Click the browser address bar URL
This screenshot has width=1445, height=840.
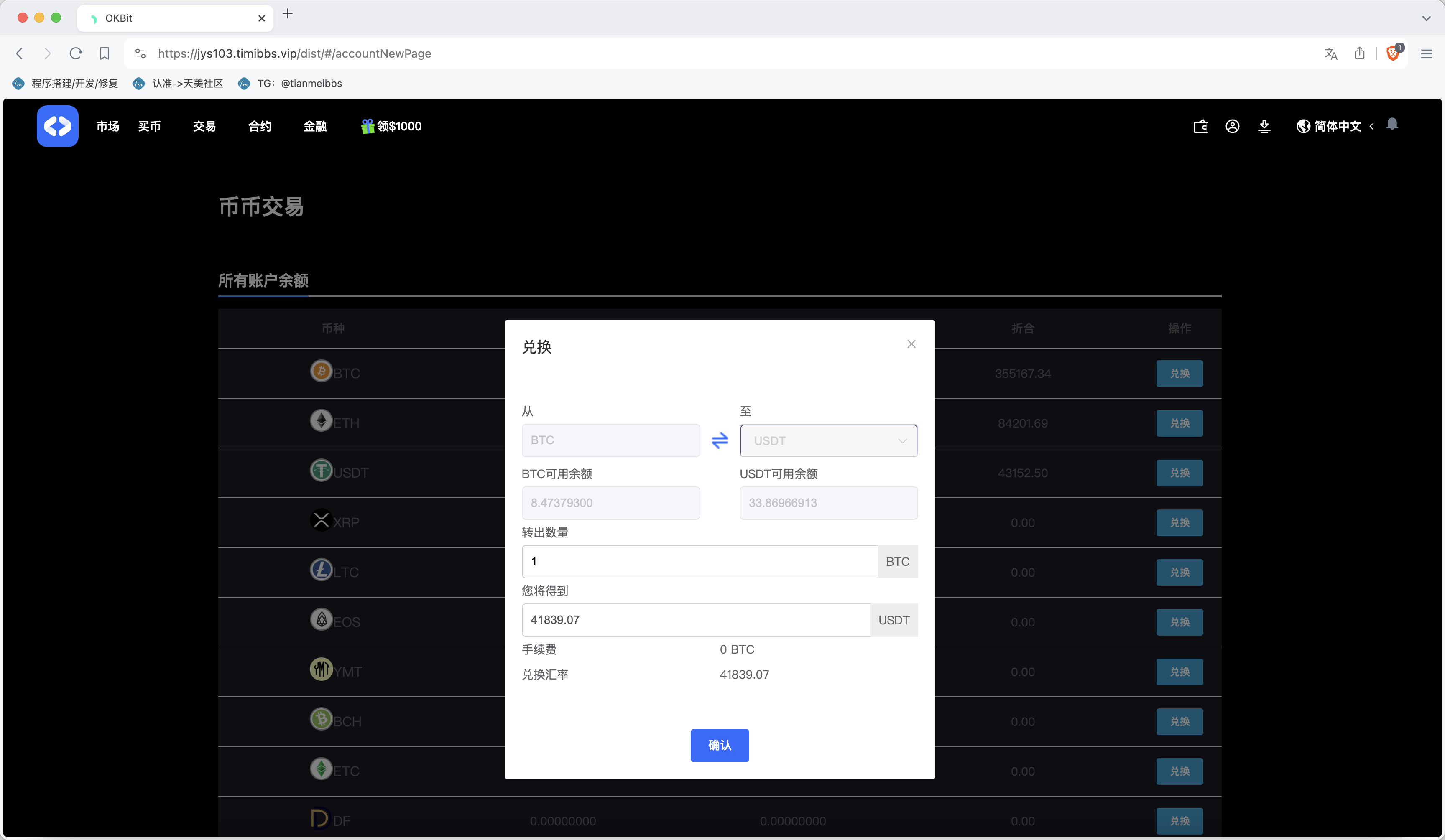[x=294, y=53]
